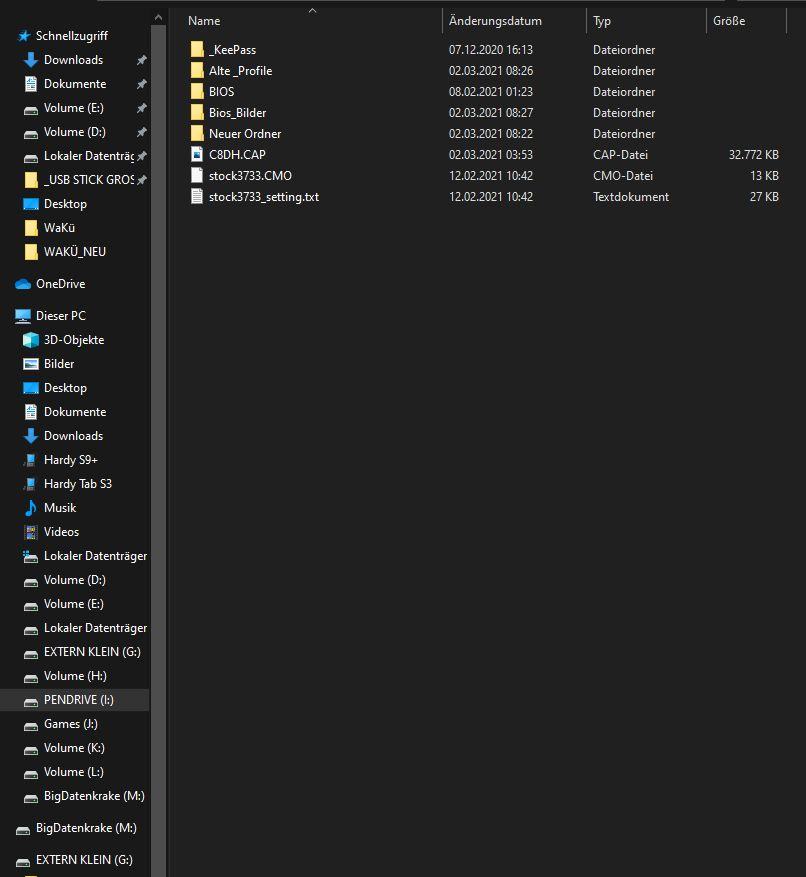Click the pinned Dokumente document icon
This screenshot has height=877, width=806.
[31, 84]
